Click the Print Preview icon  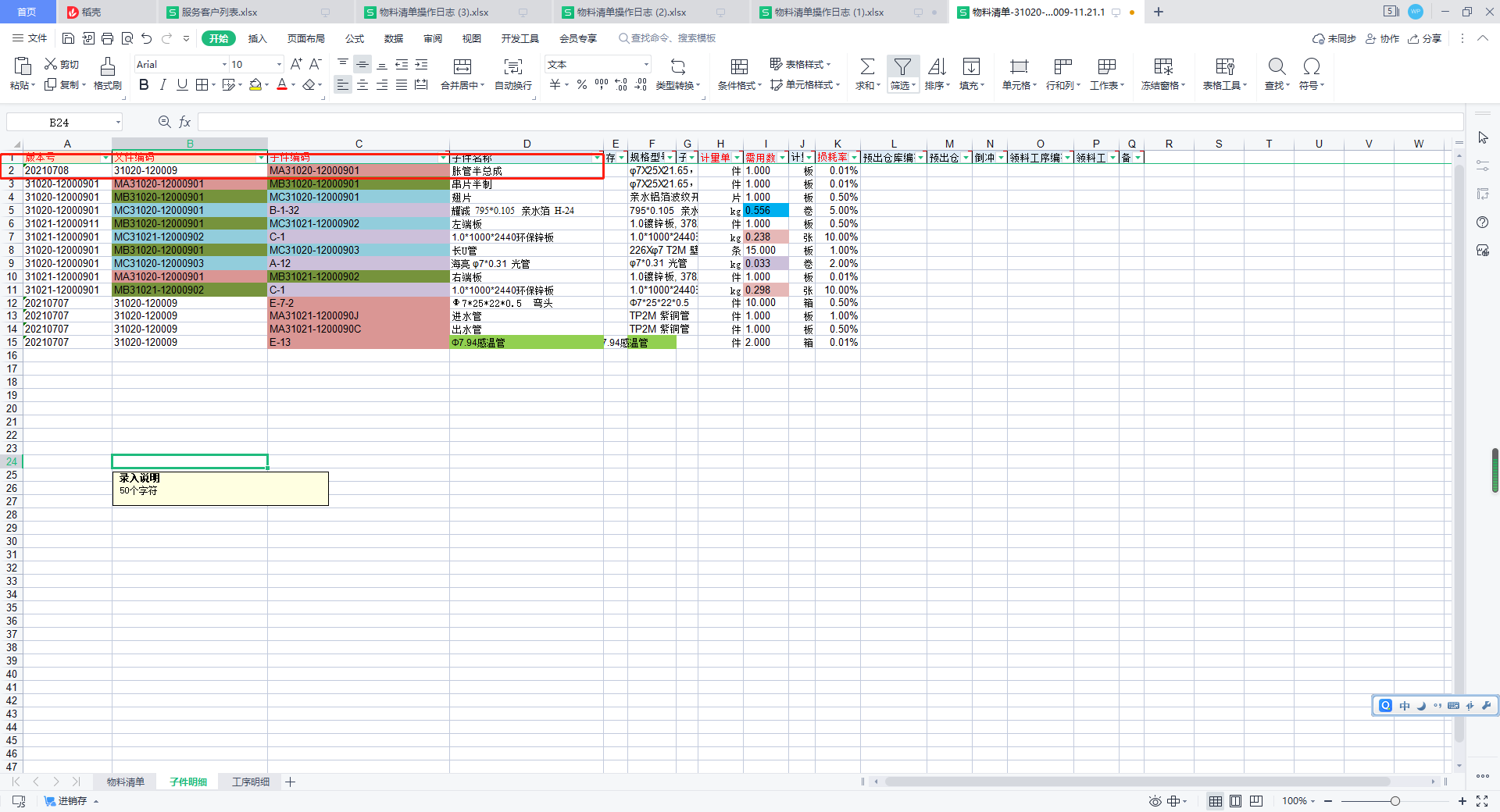(x=127, y=38)
